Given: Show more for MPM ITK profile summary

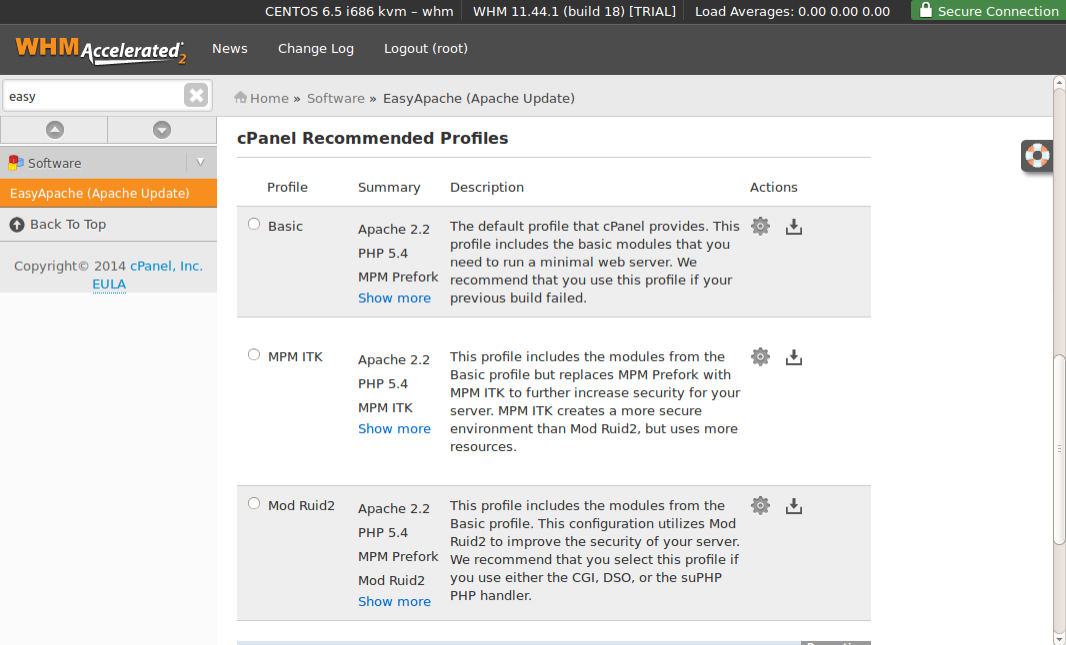Looking at the screenshot, I should (x=394, y=429).
